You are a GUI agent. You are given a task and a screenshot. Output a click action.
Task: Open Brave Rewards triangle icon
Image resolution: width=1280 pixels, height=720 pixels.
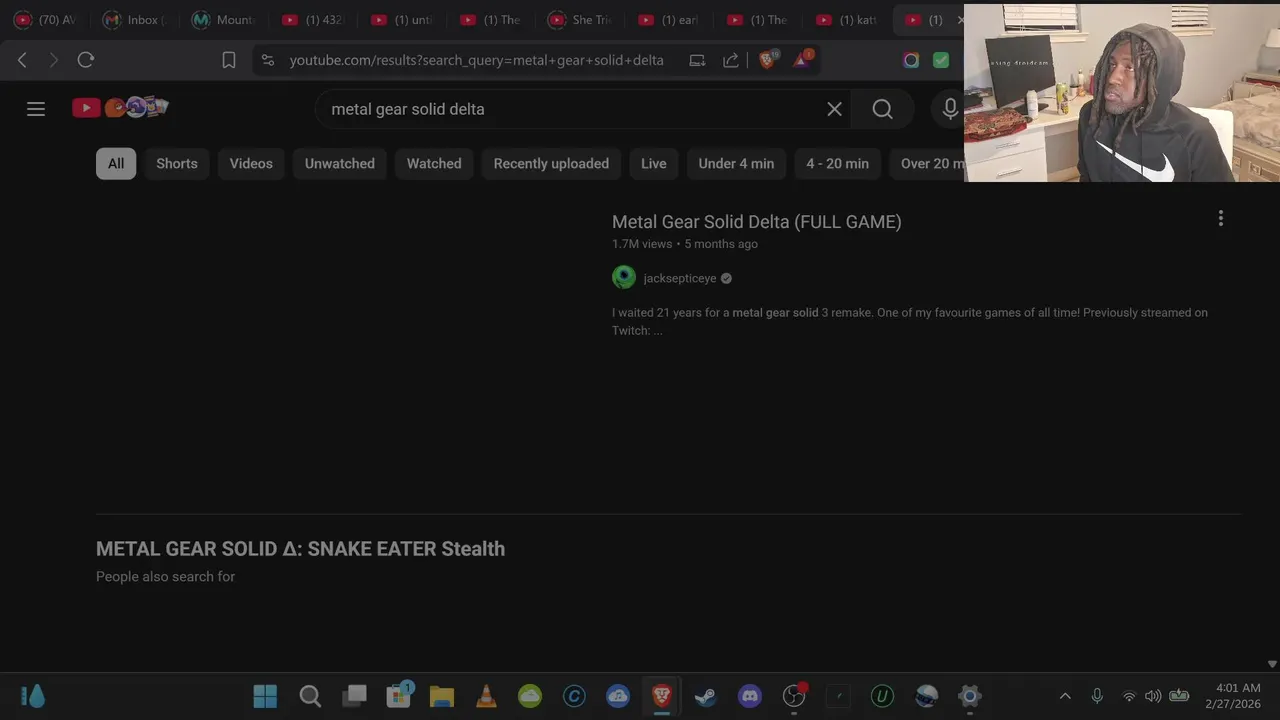[x=802, y=59]
